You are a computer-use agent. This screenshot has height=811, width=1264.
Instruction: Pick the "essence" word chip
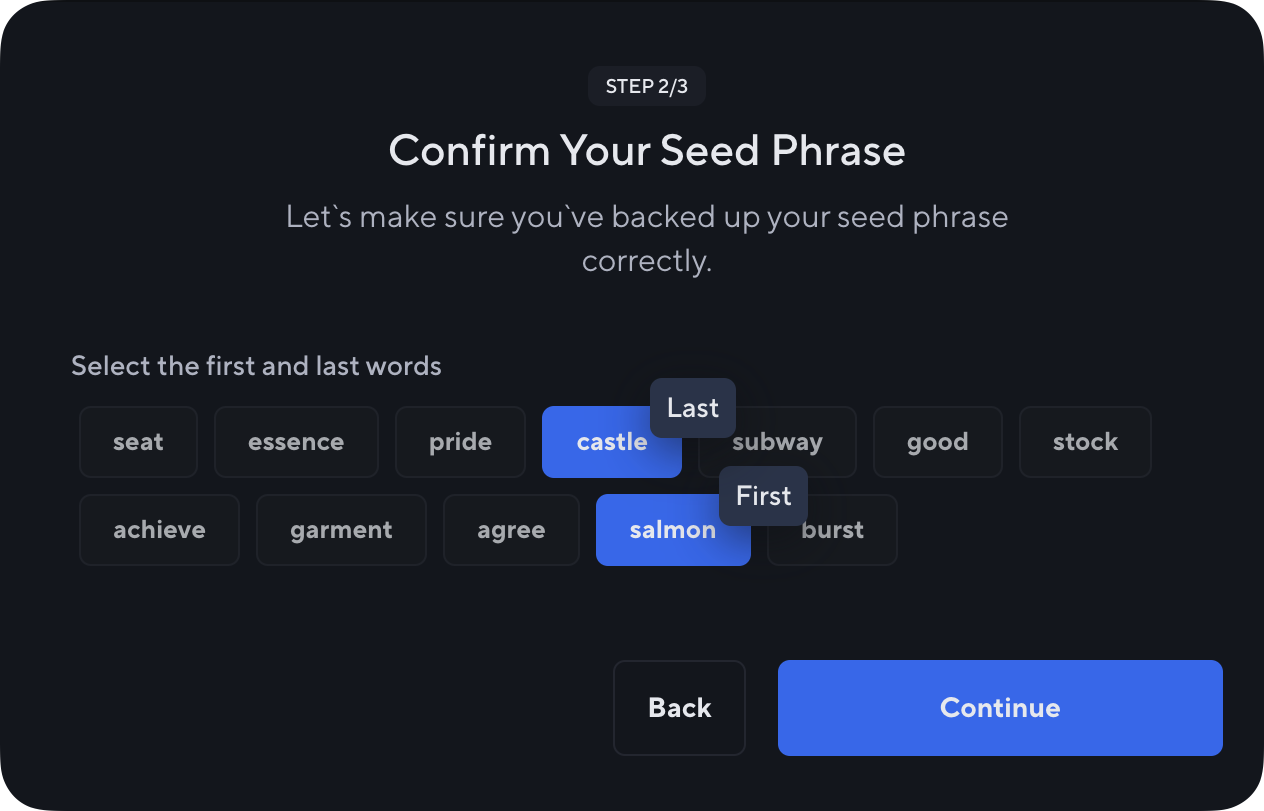[x=296, y=442]
